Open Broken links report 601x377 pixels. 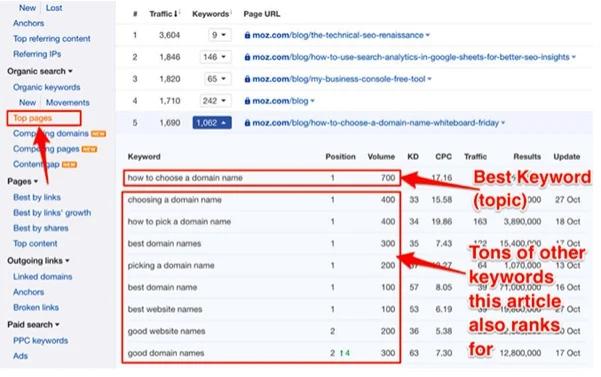click(36, 307)
